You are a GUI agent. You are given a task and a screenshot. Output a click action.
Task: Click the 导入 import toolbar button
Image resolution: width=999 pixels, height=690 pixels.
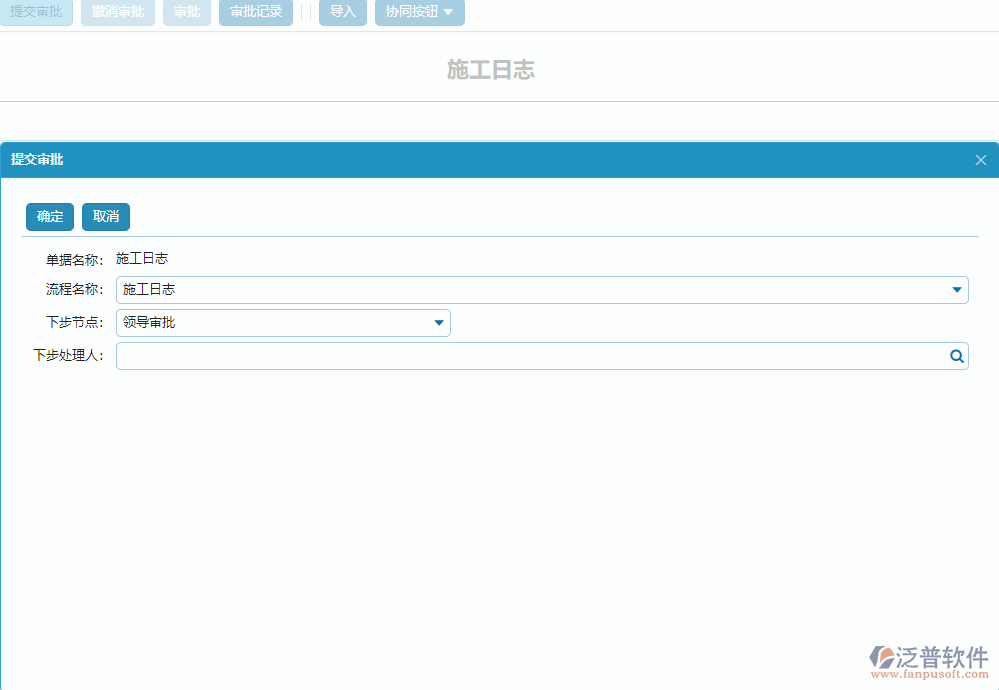342,13
